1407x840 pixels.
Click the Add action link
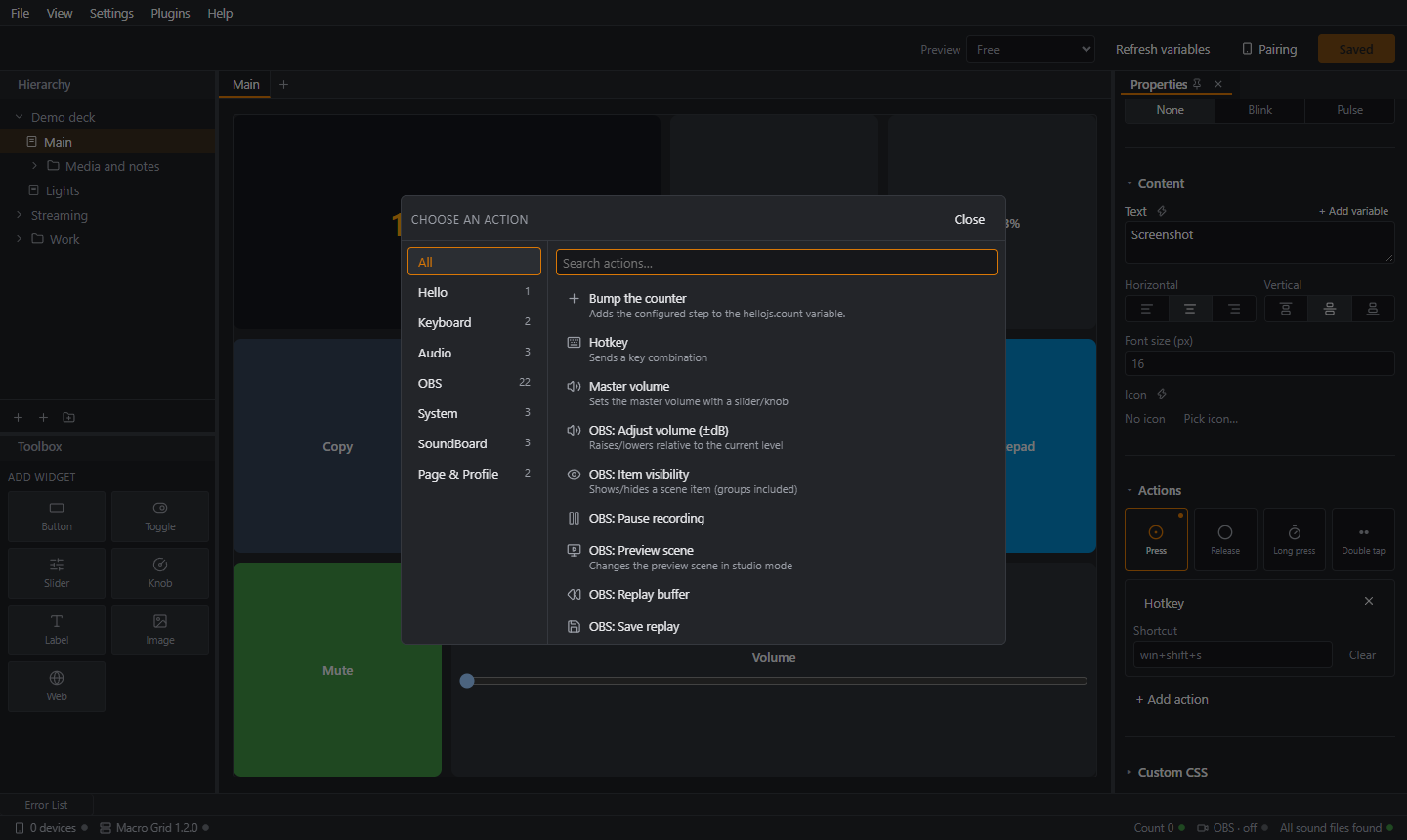tap(1172, 699)
